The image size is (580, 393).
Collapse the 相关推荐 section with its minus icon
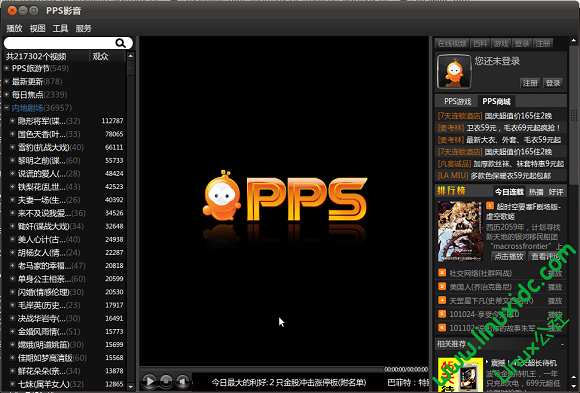pyautogui.click(x=562, y=344)
